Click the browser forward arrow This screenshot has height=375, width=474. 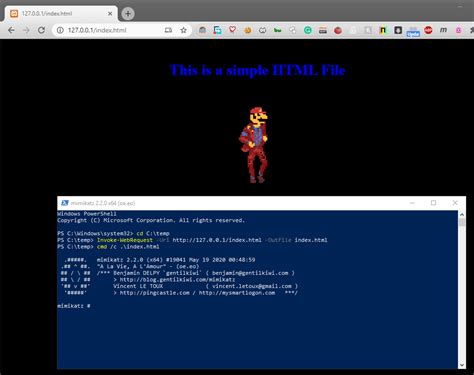tap(26, 30)
